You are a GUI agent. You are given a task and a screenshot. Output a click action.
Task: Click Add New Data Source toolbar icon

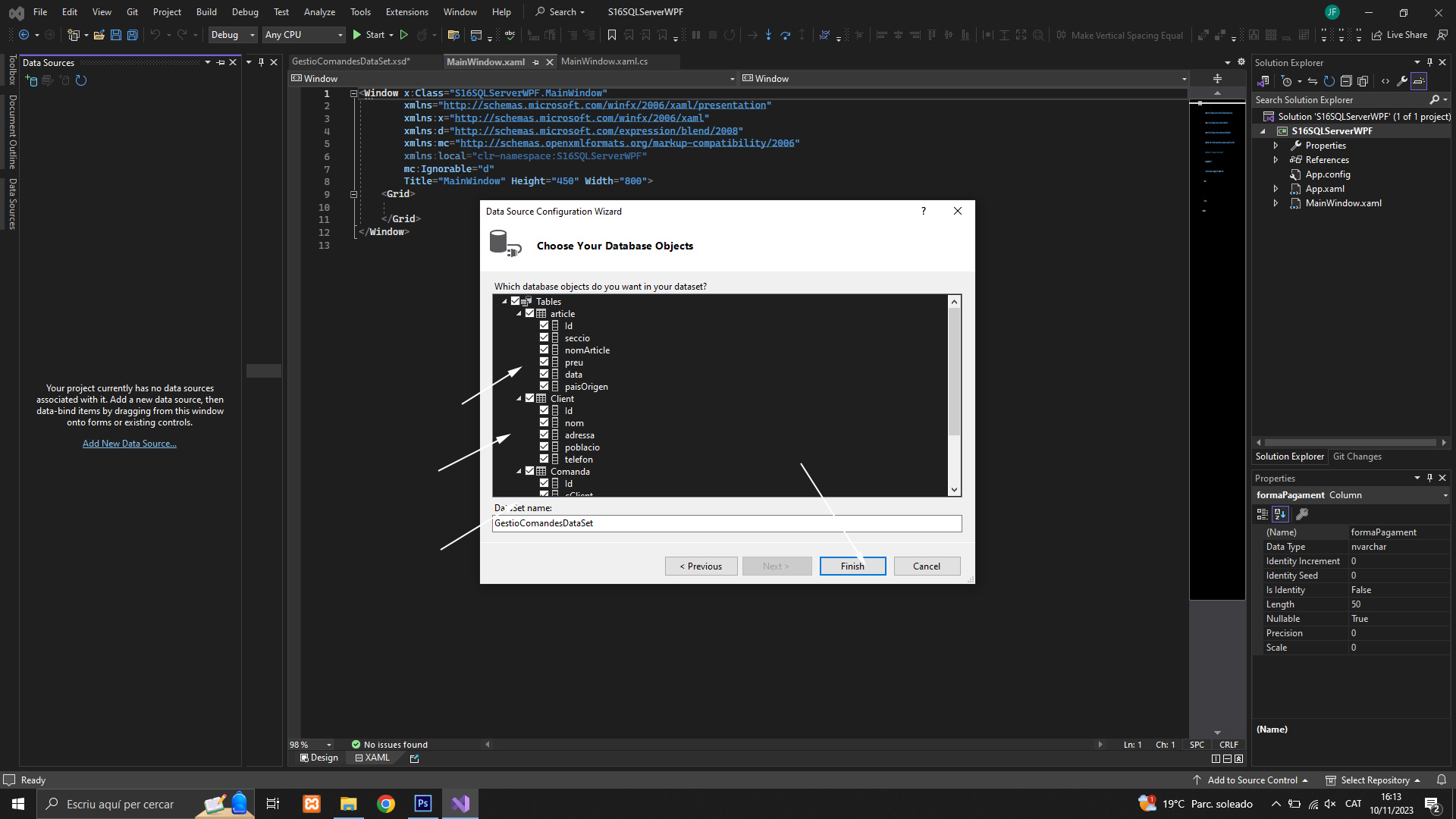[x=32, y=80]
